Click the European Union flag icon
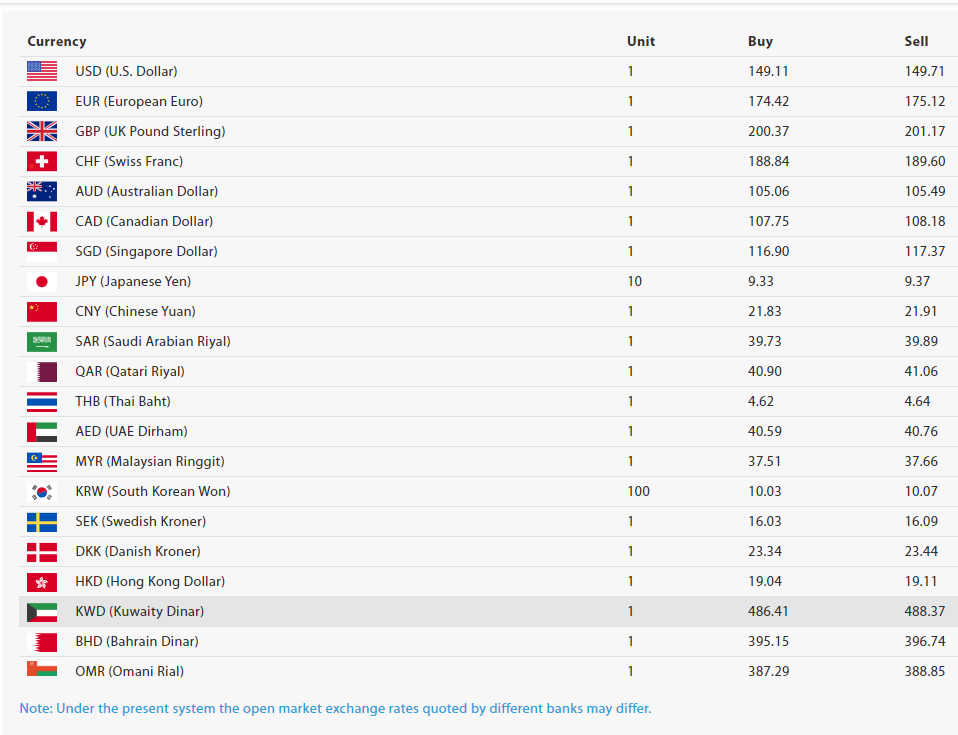Image resolution: width=958 pixels, height=735 pixels. pyautogui.click(x=42, y=101)
